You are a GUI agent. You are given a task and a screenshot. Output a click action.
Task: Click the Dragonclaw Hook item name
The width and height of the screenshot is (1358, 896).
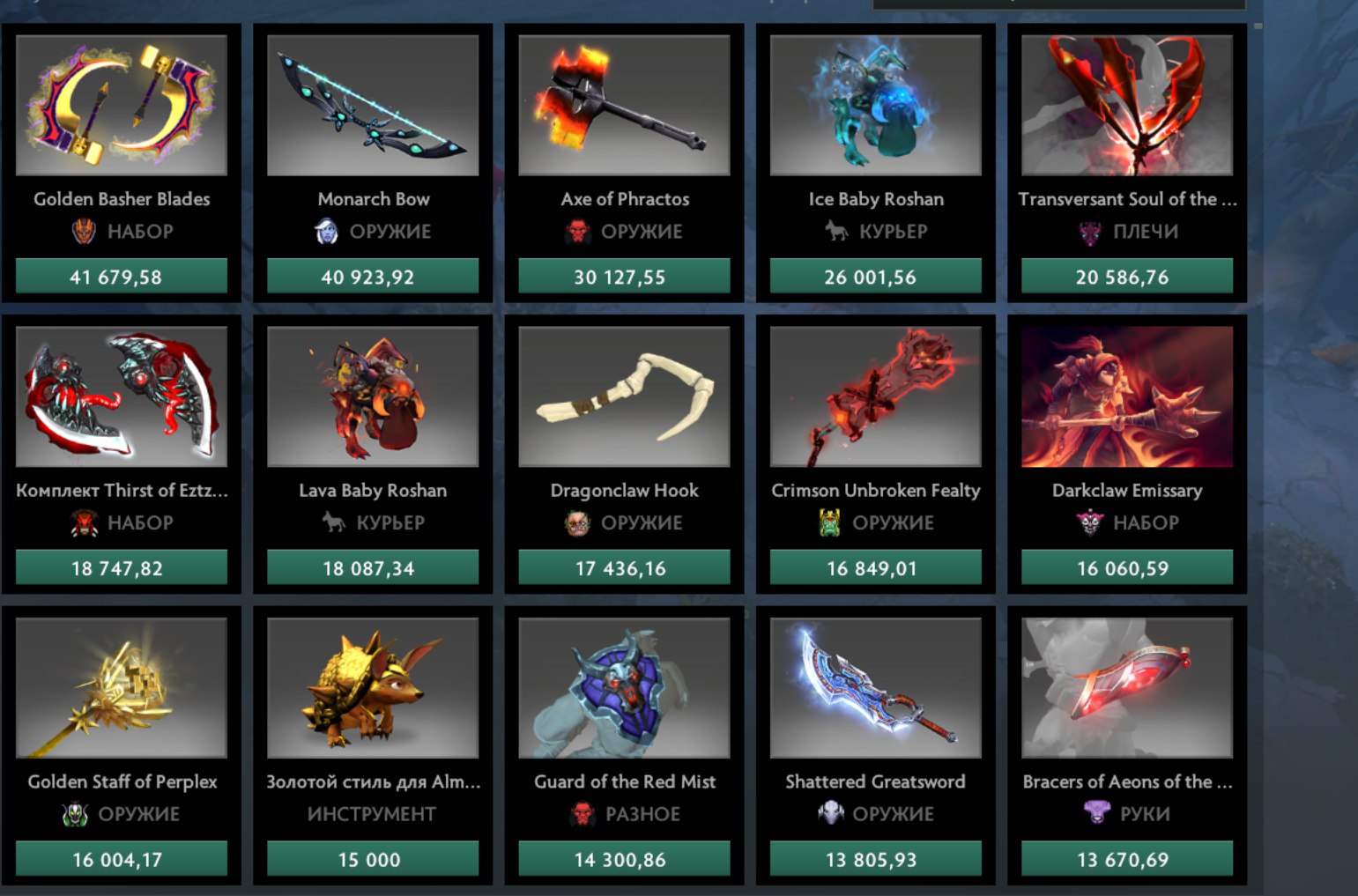point(625,491)
